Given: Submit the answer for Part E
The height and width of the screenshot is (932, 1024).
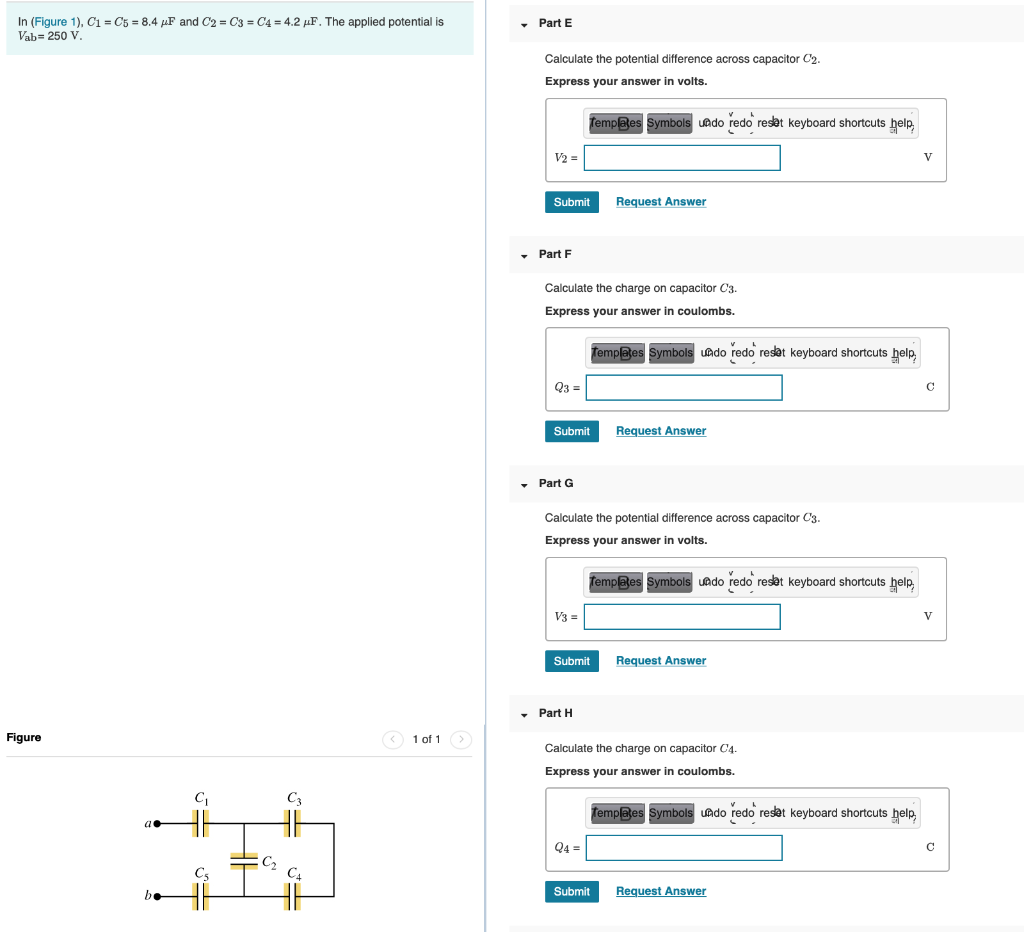Looking at the screenshot, I should pos(571,201).
